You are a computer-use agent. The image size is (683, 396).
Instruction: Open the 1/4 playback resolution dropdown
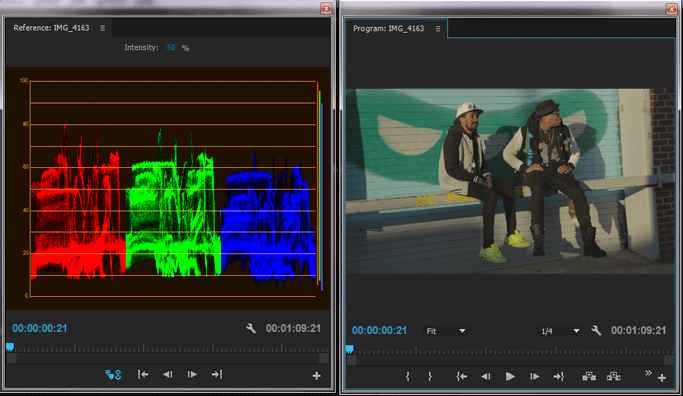coord(559,331)
